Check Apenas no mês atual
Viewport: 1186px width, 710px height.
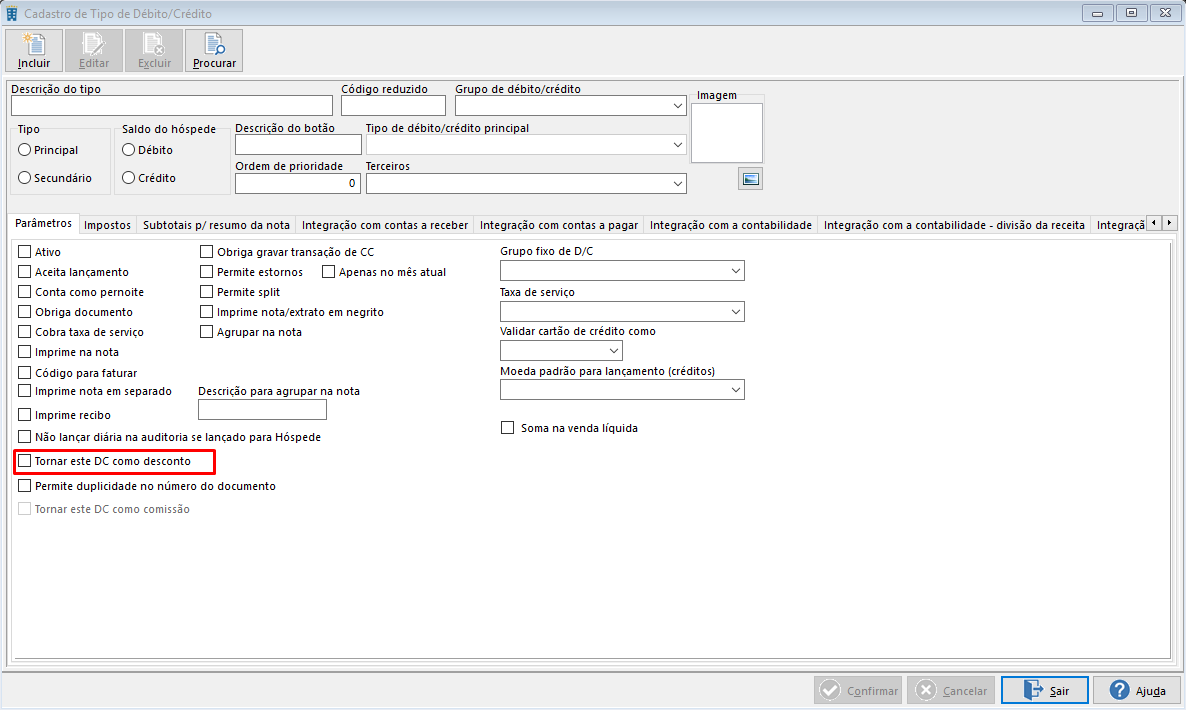click(328, 271)
